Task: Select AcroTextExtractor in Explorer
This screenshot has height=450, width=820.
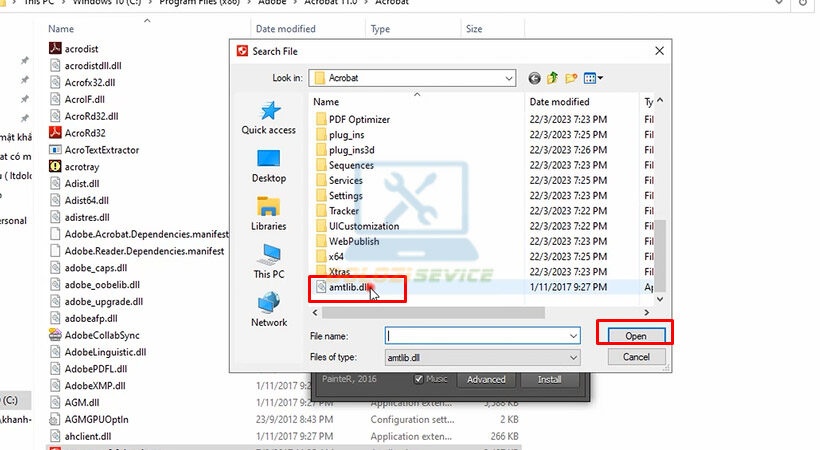Action: click(94, 150)
